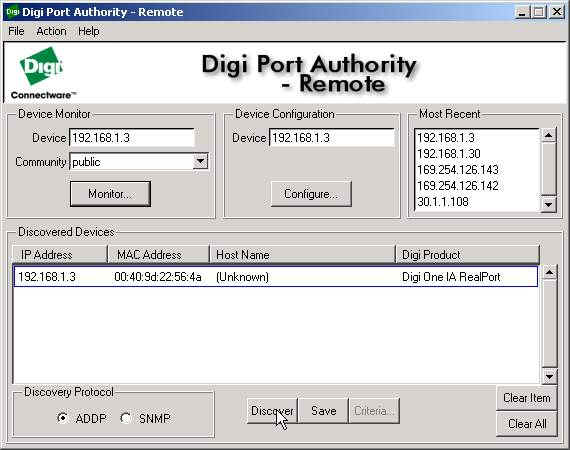Click the Clear Item button
Image resolution: width=570 pixels, height=450 pixels.
pyautogui.click(x=527, y=398)
